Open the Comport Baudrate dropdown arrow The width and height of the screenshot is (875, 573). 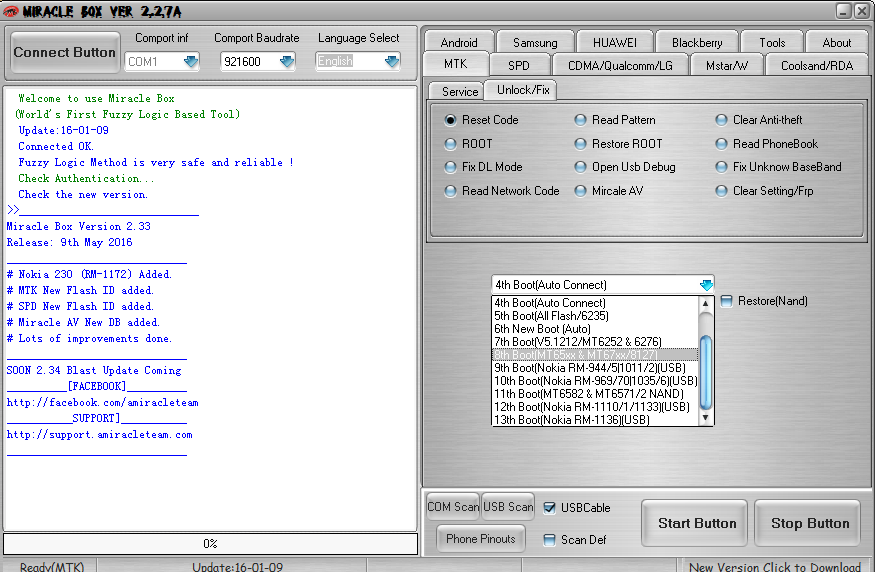[287, 61]
